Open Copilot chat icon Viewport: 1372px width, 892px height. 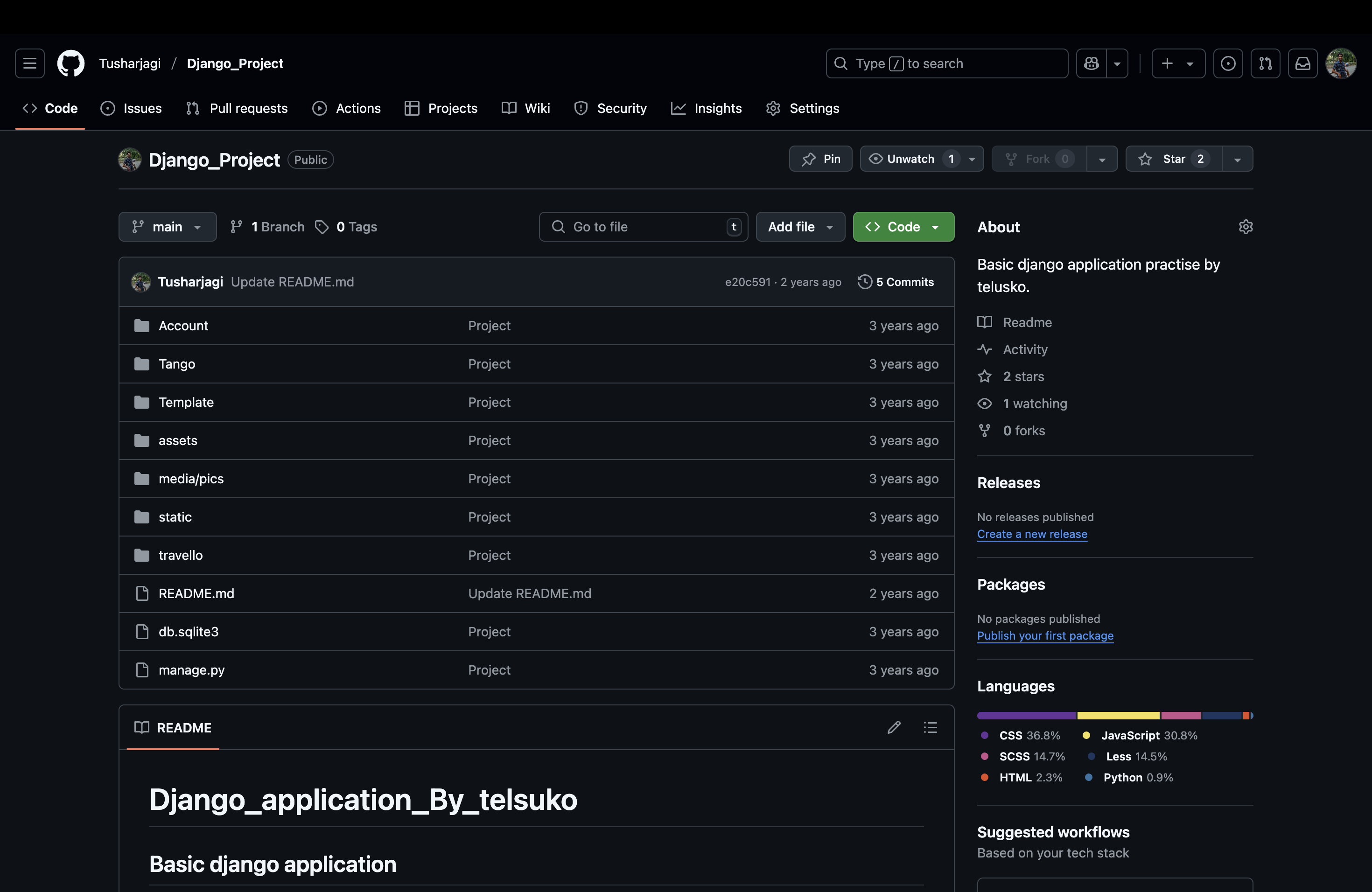(x=1091, y=63)
